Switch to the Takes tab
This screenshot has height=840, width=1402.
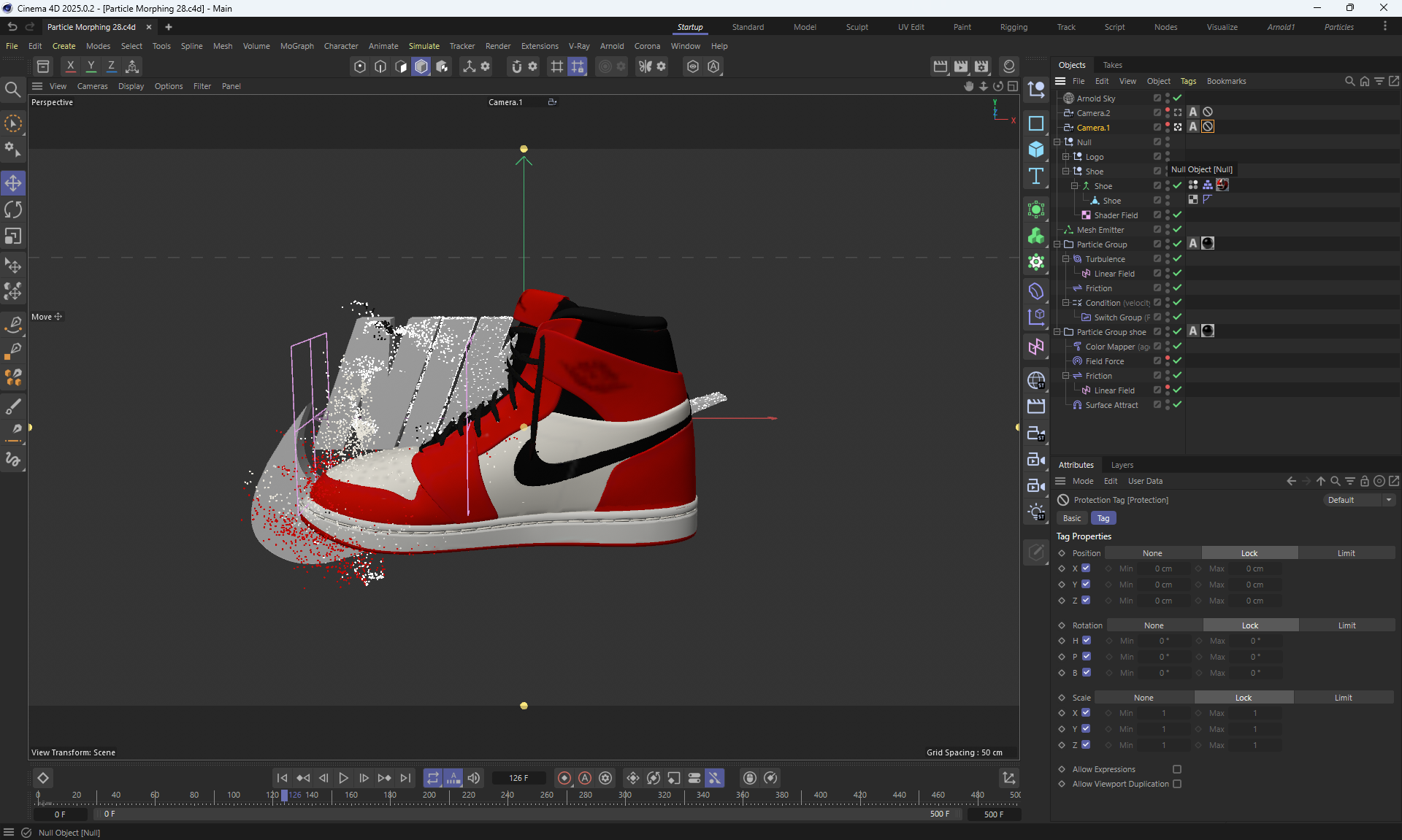click(1112, 65)
